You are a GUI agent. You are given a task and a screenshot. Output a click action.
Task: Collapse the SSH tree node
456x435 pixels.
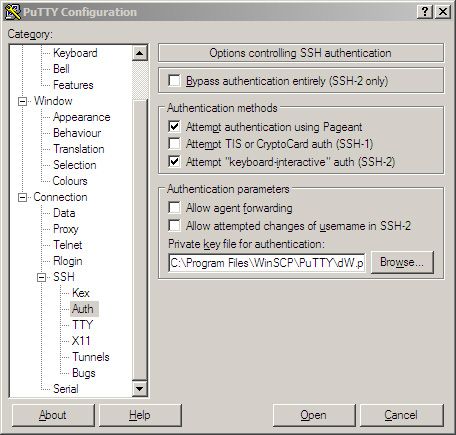pyautogui.click(x=42, y=277)
